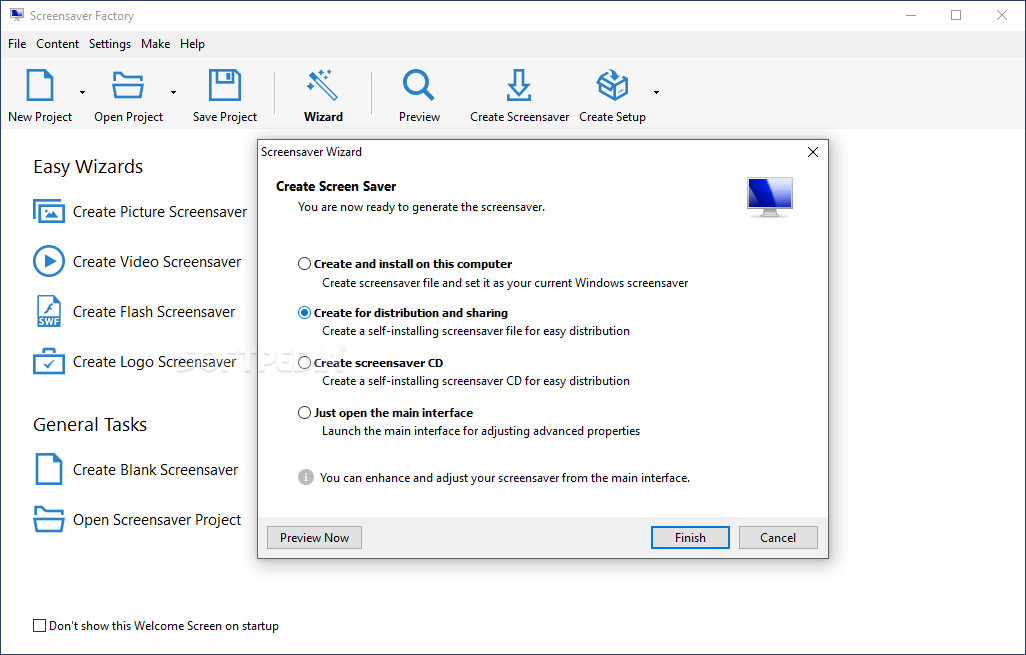
Task: Open the 'Create Blank Screensaver' link
Action: coord(156,469)
